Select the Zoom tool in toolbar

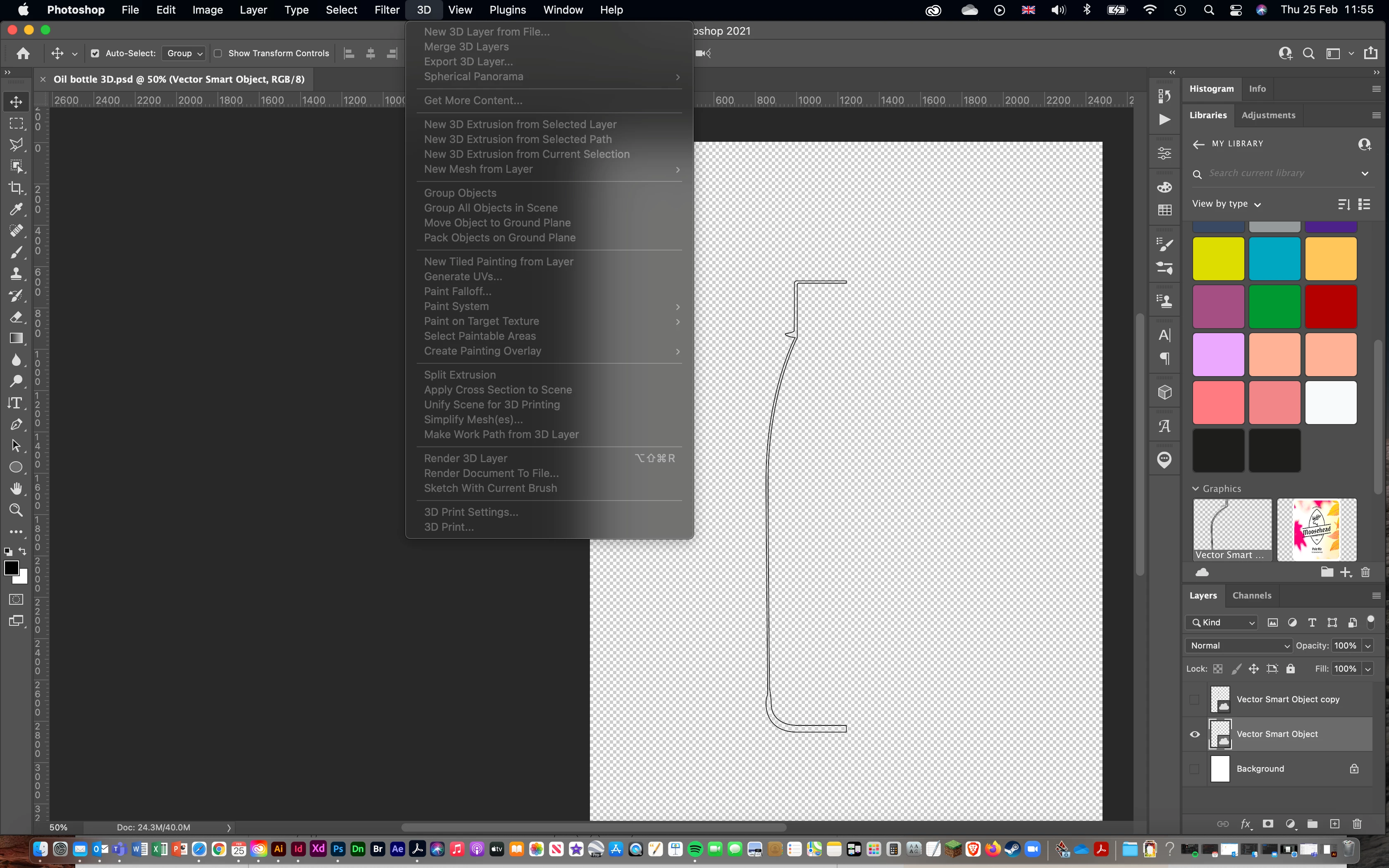click(16, 510)
